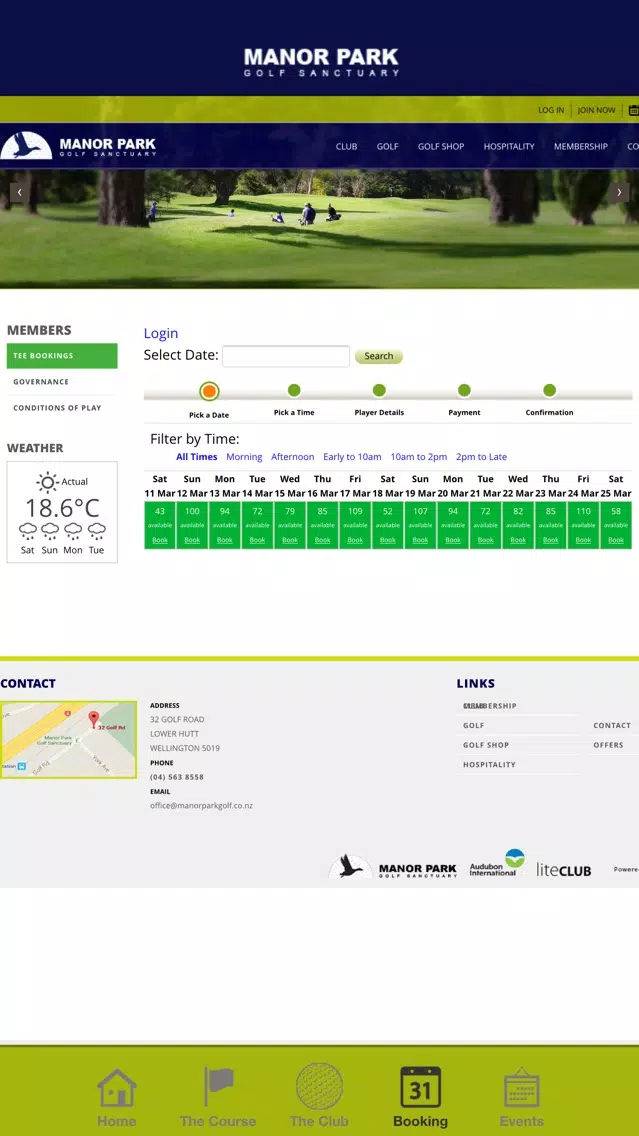Book Sun 12 Mar with 100 available

click(x=192, y=540)
